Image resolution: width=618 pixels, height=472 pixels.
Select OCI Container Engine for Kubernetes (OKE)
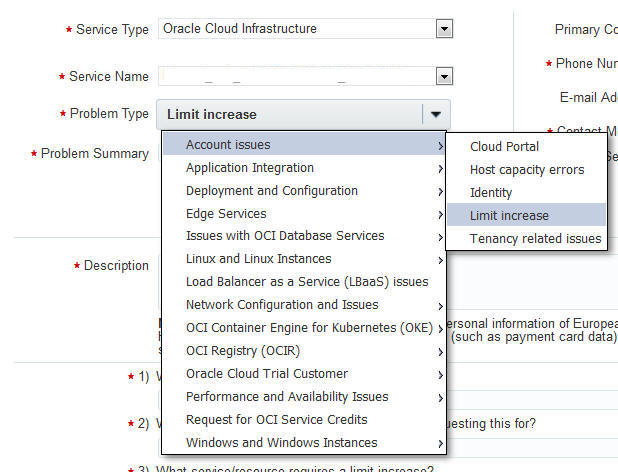click(x=304, y=328)
